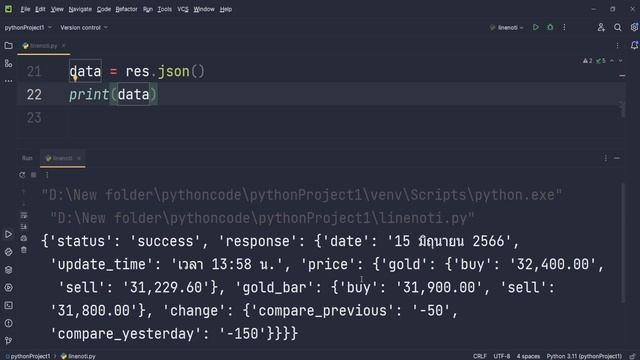Open IDE settings gear icon
The height and width of the screenshot is (360, 640).
pos(634,27)
